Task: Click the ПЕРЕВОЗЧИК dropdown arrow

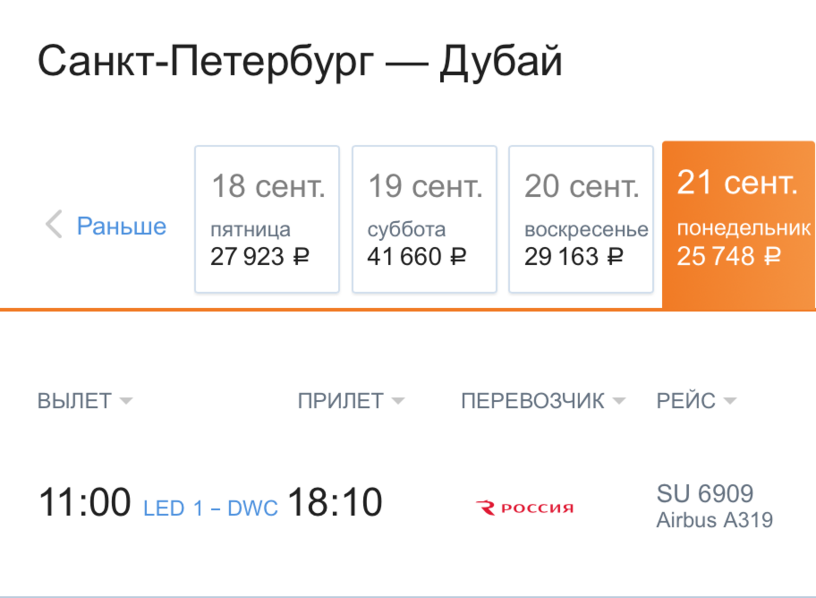Action: click(x=619, y=401)
